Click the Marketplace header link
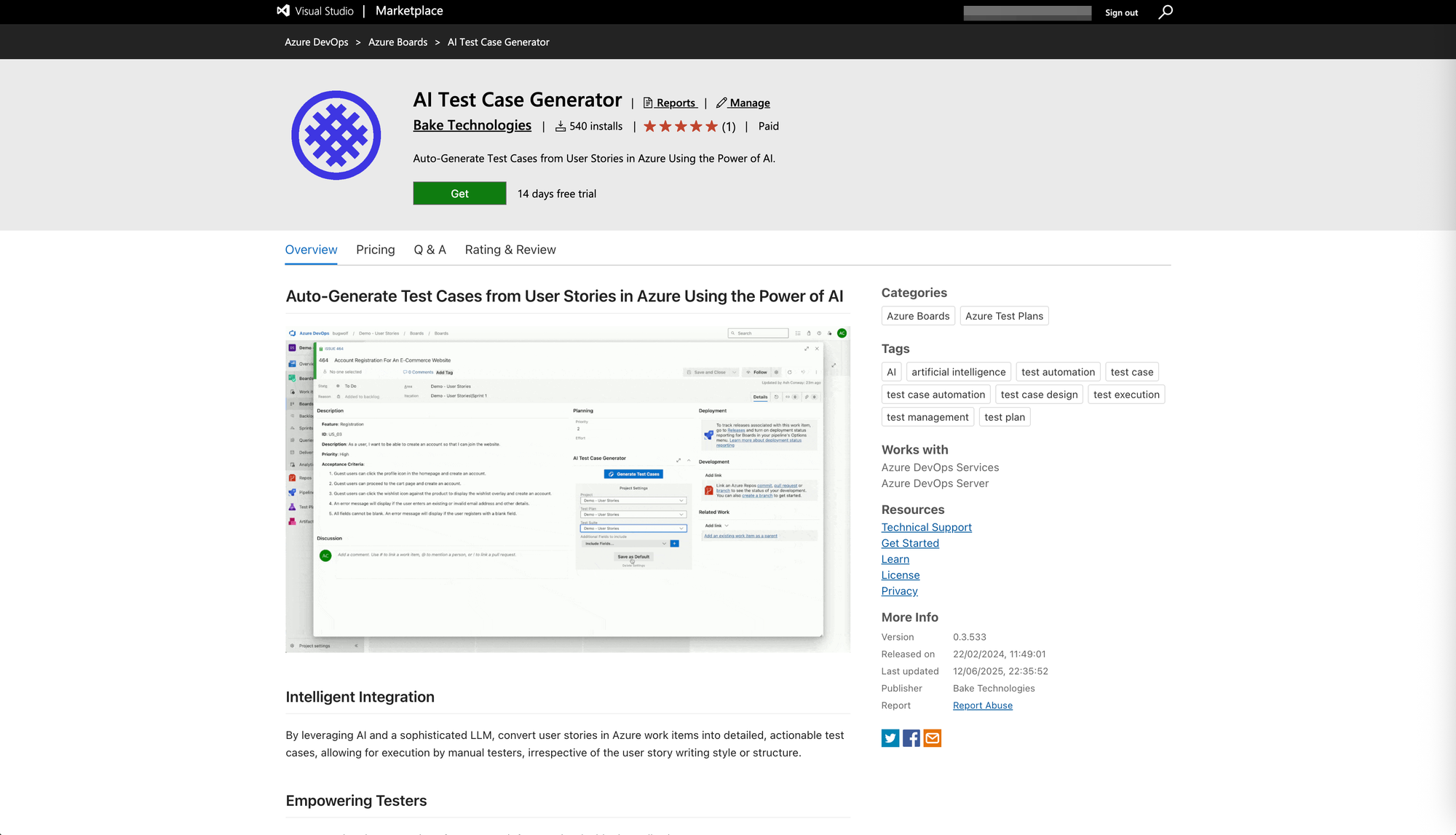Viewport: 1456px width, 835px height. pyautogui.click(x=409, y=11)
